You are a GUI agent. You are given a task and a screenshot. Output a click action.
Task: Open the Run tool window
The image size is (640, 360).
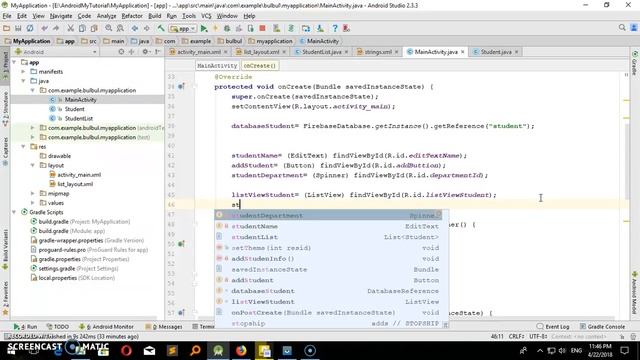(x=25, y=327)
